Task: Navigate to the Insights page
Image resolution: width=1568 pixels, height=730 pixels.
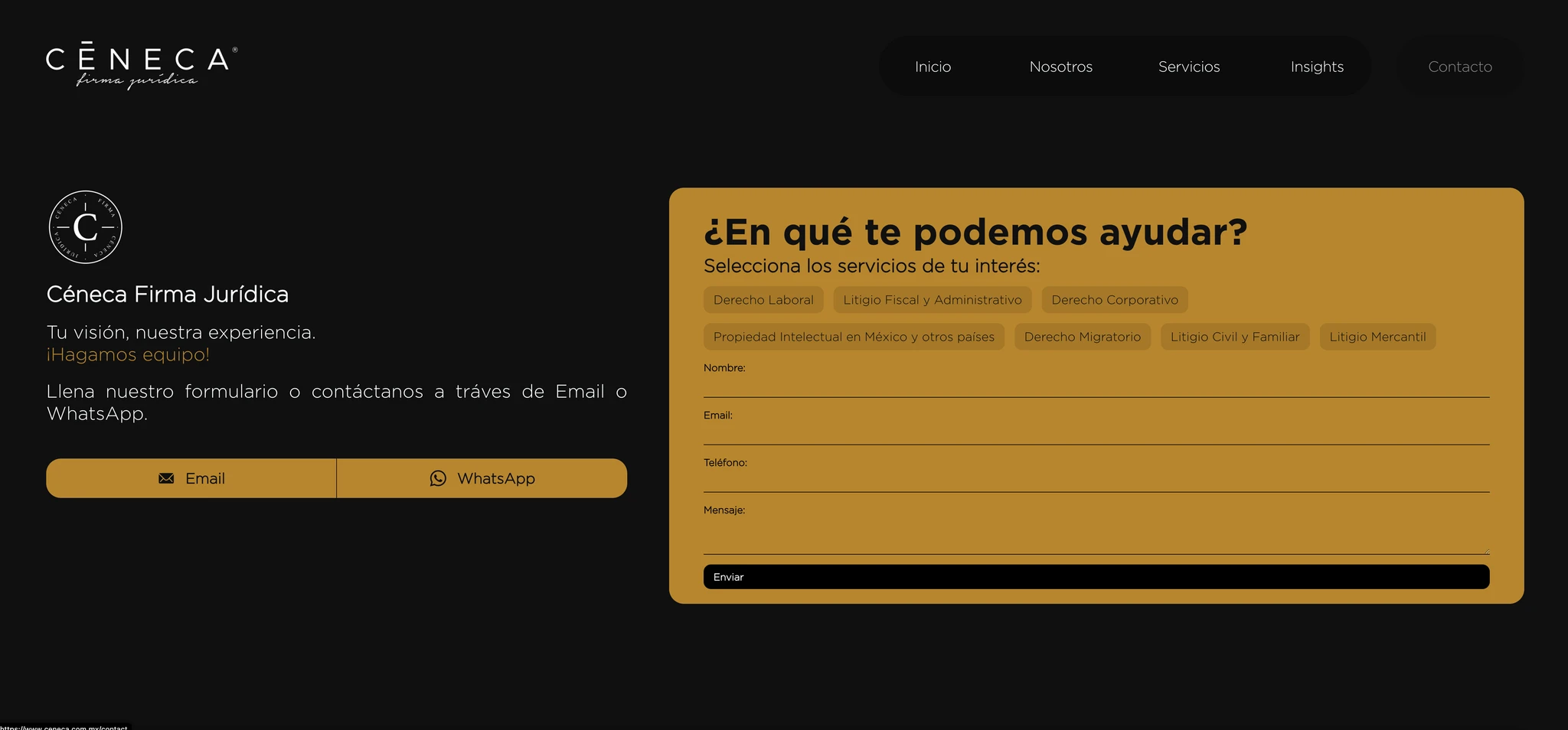Action: [x=1317, y=67]
